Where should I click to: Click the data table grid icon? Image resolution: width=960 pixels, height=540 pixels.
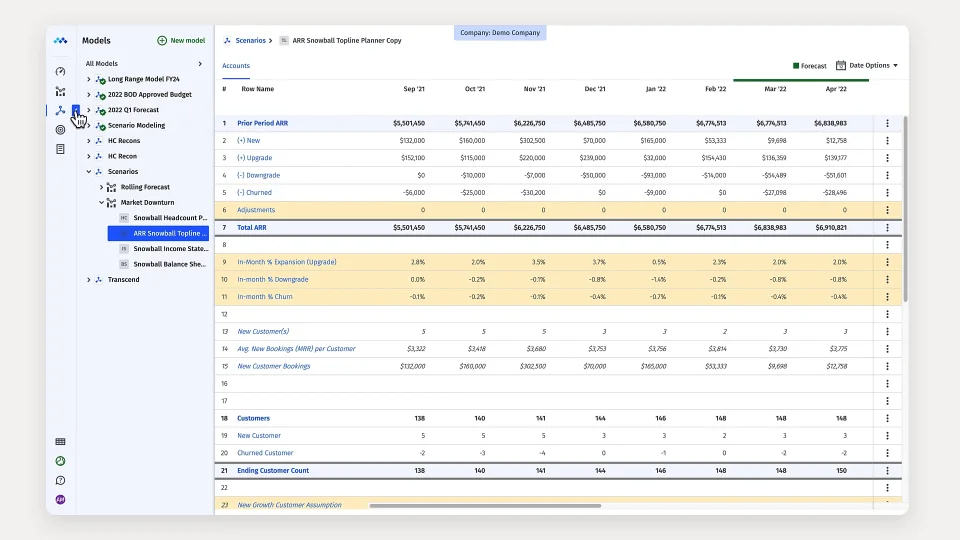pyautogui.click(x=60, y=441)
